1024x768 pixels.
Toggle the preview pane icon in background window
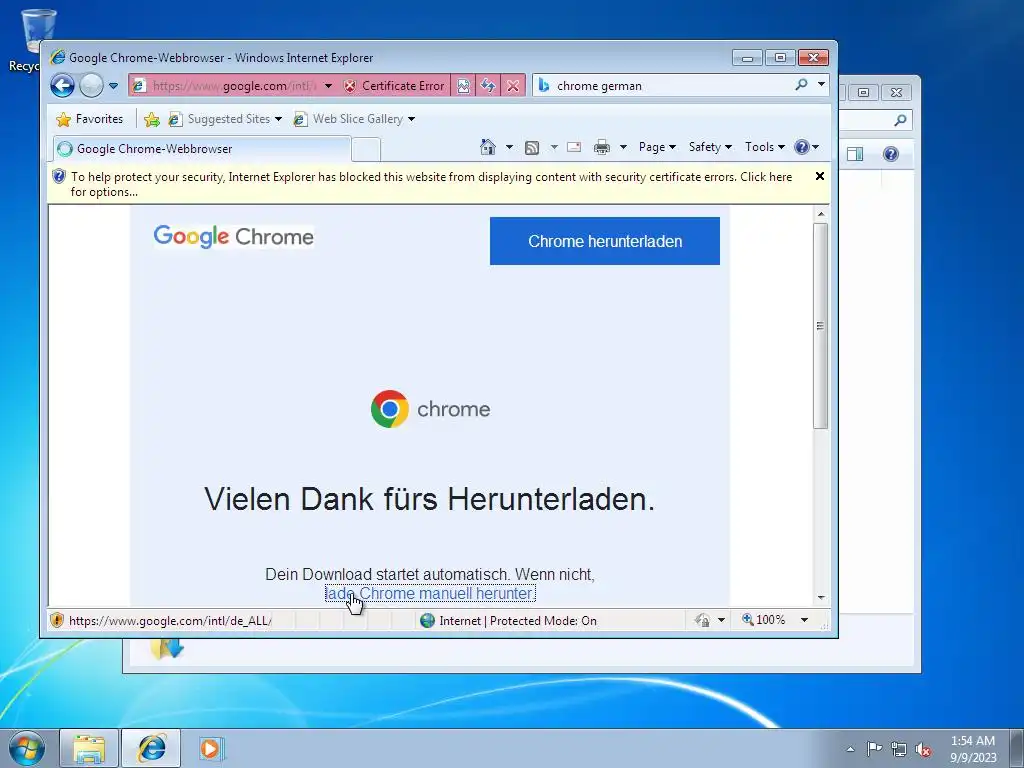855,154
